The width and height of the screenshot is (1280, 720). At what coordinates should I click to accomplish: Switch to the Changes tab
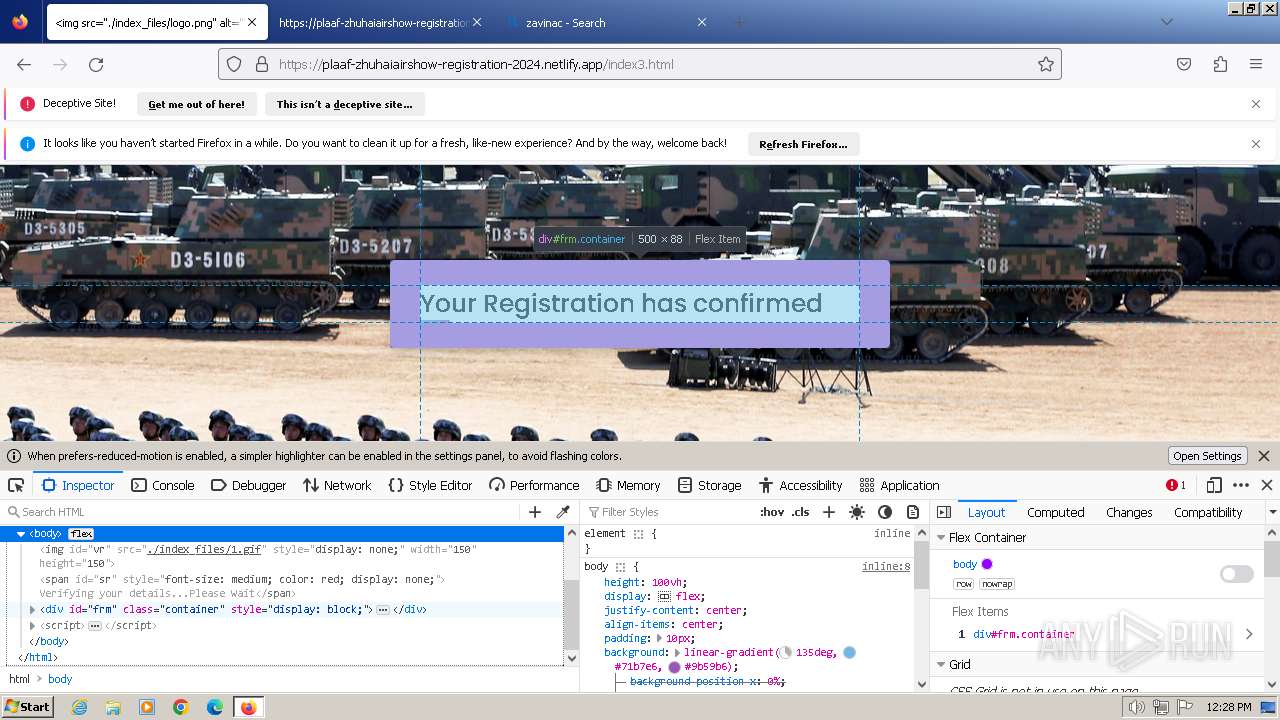click(x=1129, y=512)
